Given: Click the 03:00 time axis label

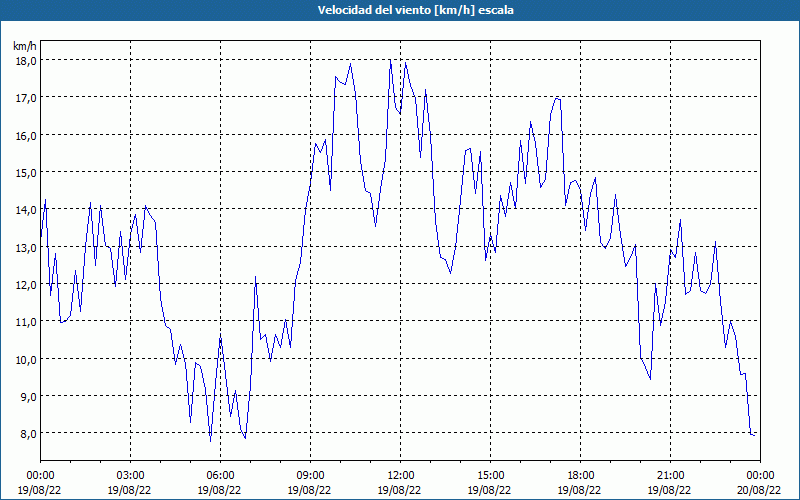Looking at the screenshot, I should [130, 476].
